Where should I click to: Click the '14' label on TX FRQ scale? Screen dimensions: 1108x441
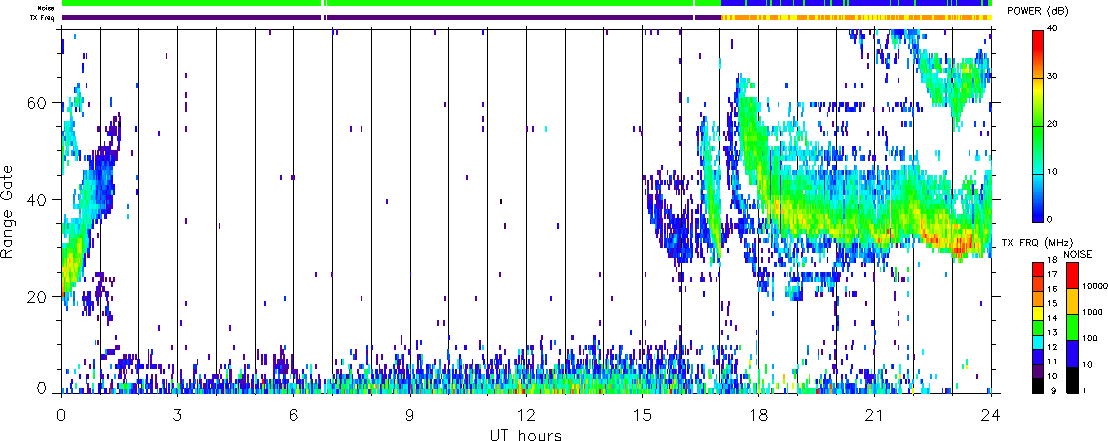coord(1053,318)
